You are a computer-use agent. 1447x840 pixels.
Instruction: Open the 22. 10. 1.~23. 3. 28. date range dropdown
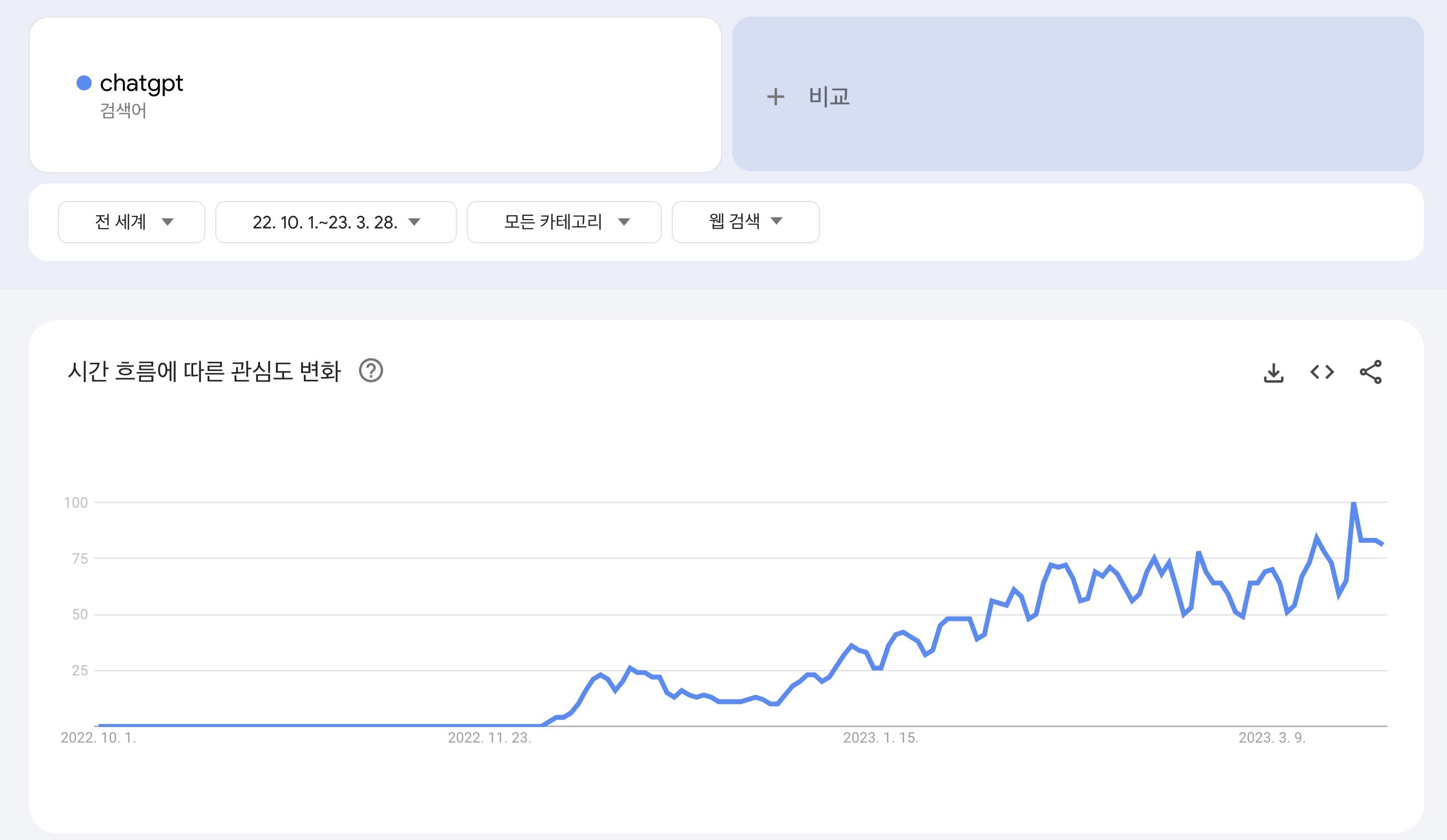click(336, 222)
